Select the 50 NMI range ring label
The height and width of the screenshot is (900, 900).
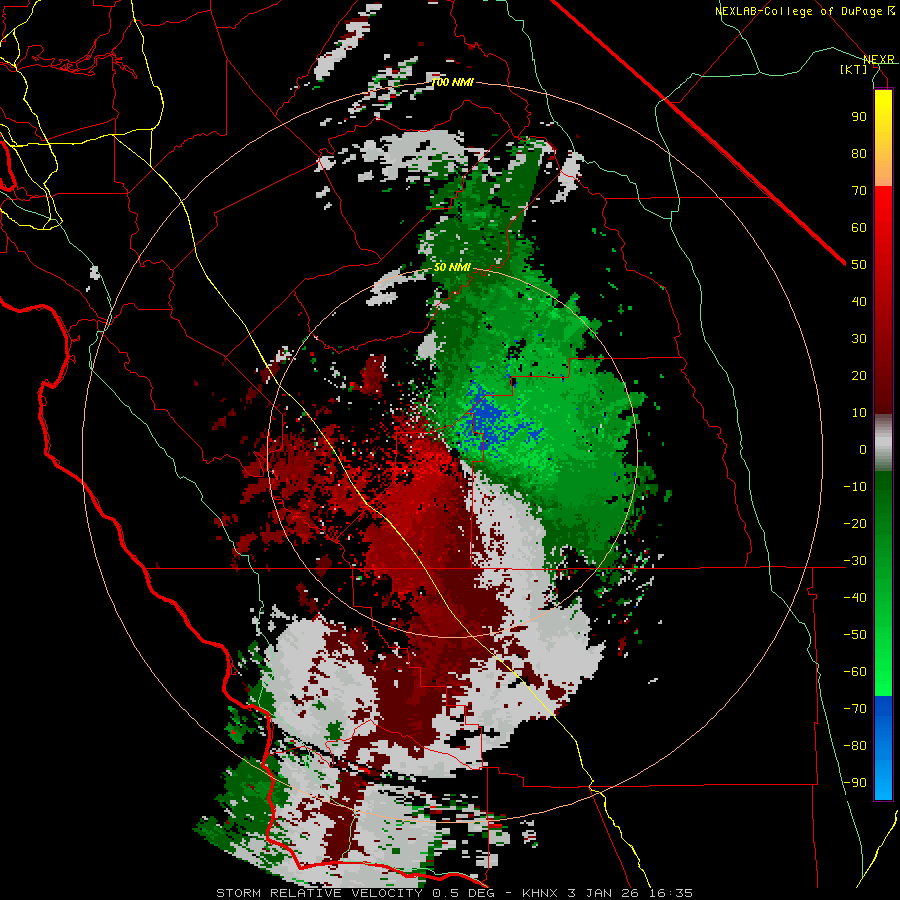point(452,267)
